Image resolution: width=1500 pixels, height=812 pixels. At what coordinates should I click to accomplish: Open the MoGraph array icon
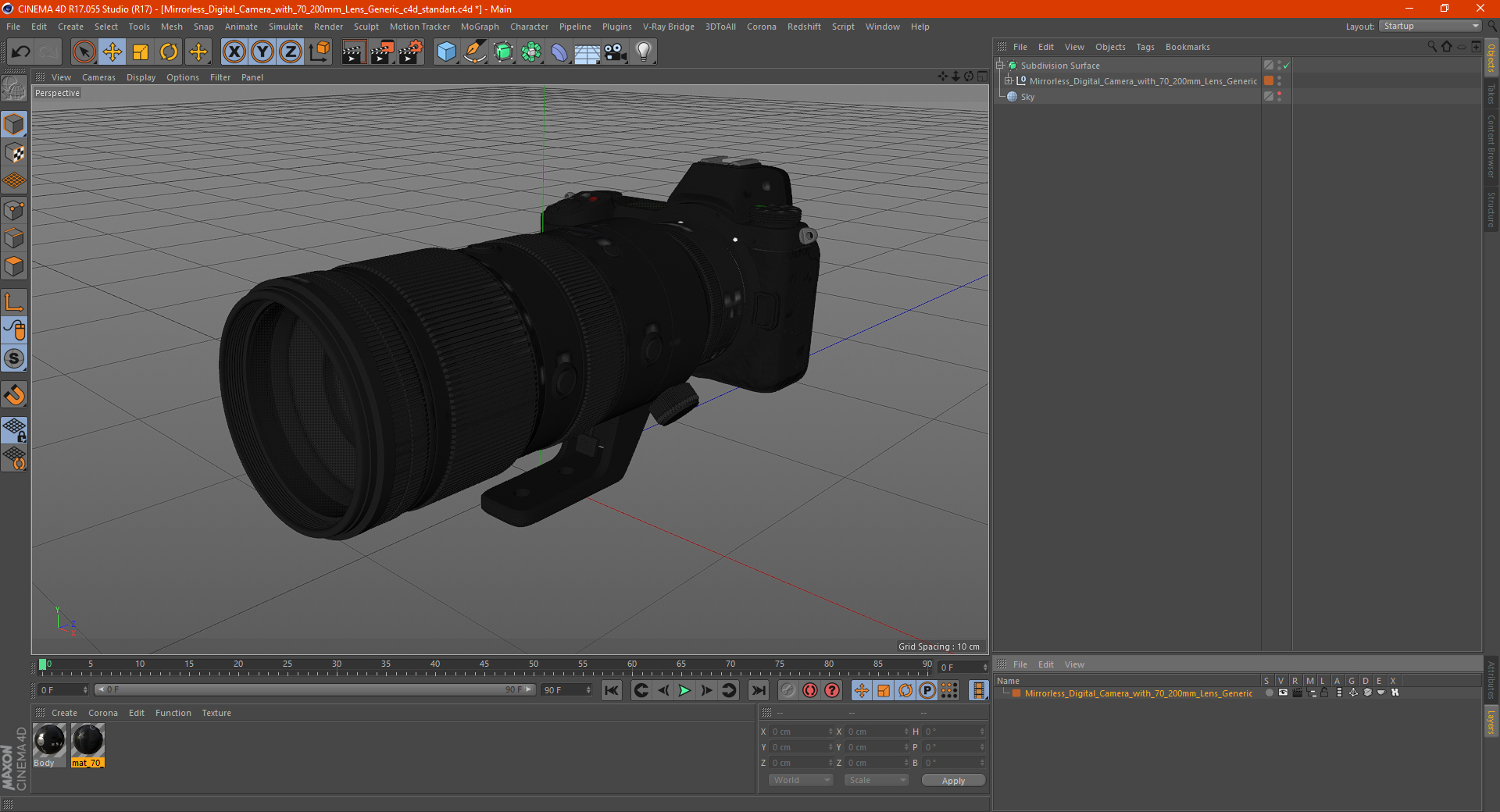531,52
